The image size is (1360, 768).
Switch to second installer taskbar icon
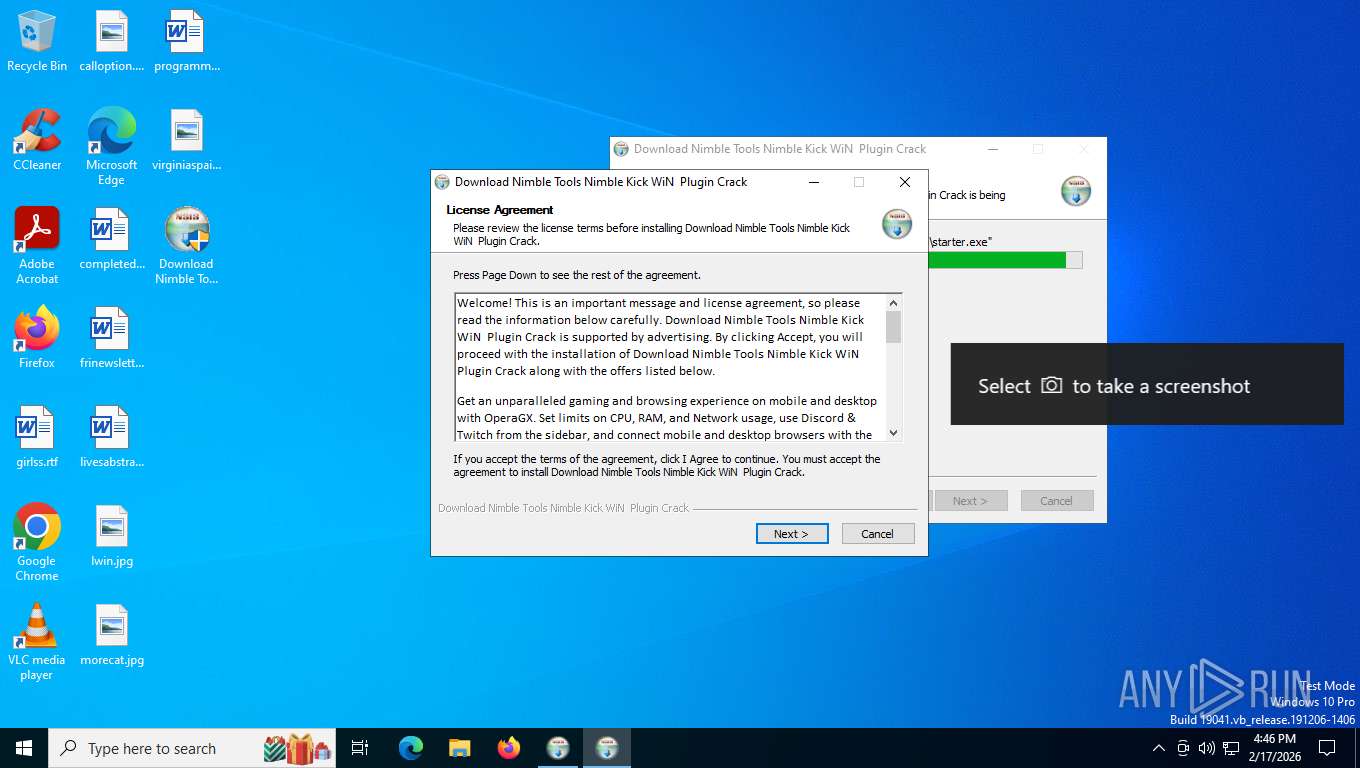(607, 748)
